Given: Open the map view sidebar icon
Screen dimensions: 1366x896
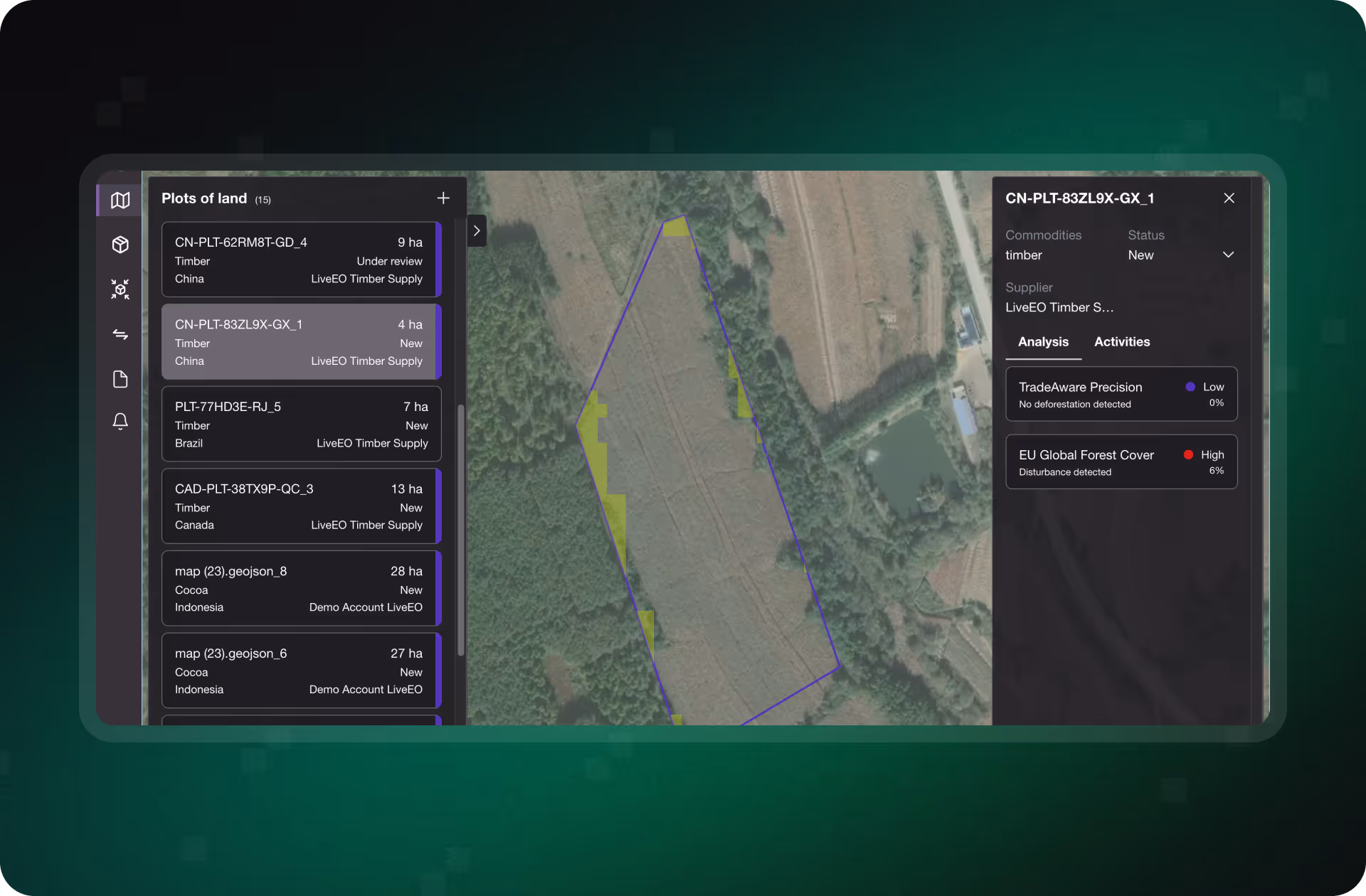Looking at the screenshot, I should [x=120, y=201].
